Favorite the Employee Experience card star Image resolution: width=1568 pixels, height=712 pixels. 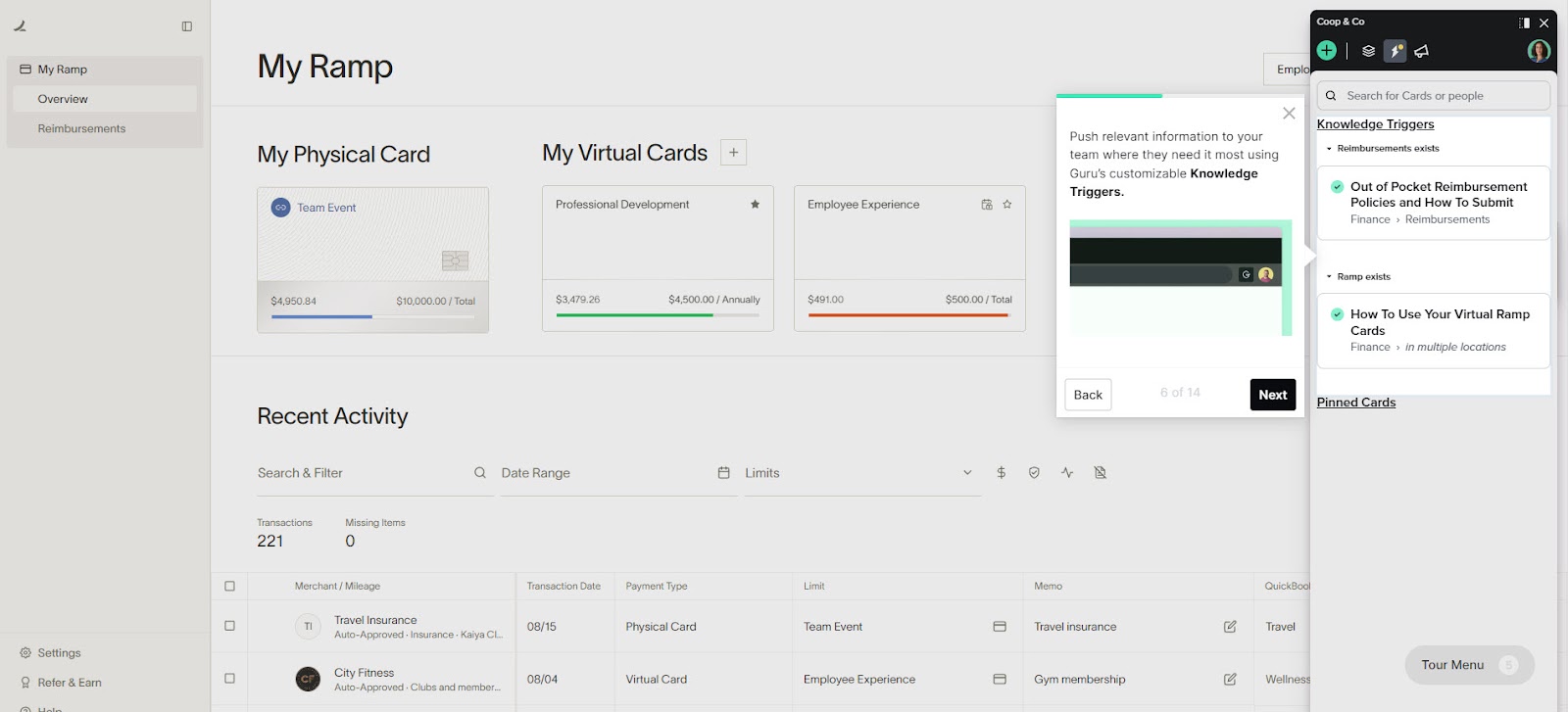coord(1006,205)
